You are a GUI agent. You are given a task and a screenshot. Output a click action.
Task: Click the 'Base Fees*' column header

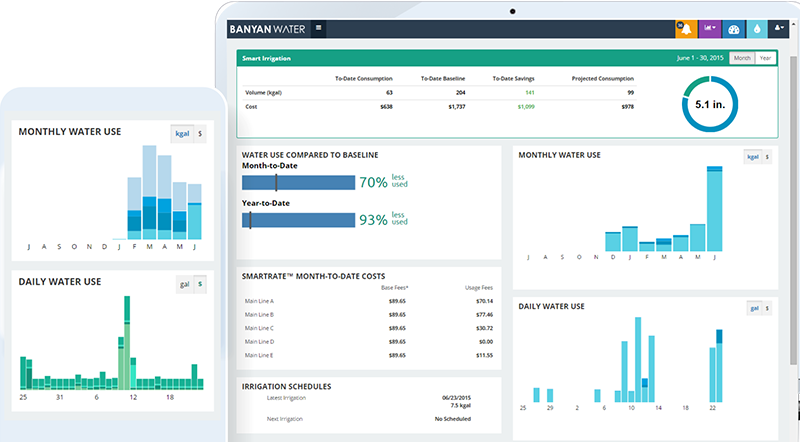tap(394, 288)
